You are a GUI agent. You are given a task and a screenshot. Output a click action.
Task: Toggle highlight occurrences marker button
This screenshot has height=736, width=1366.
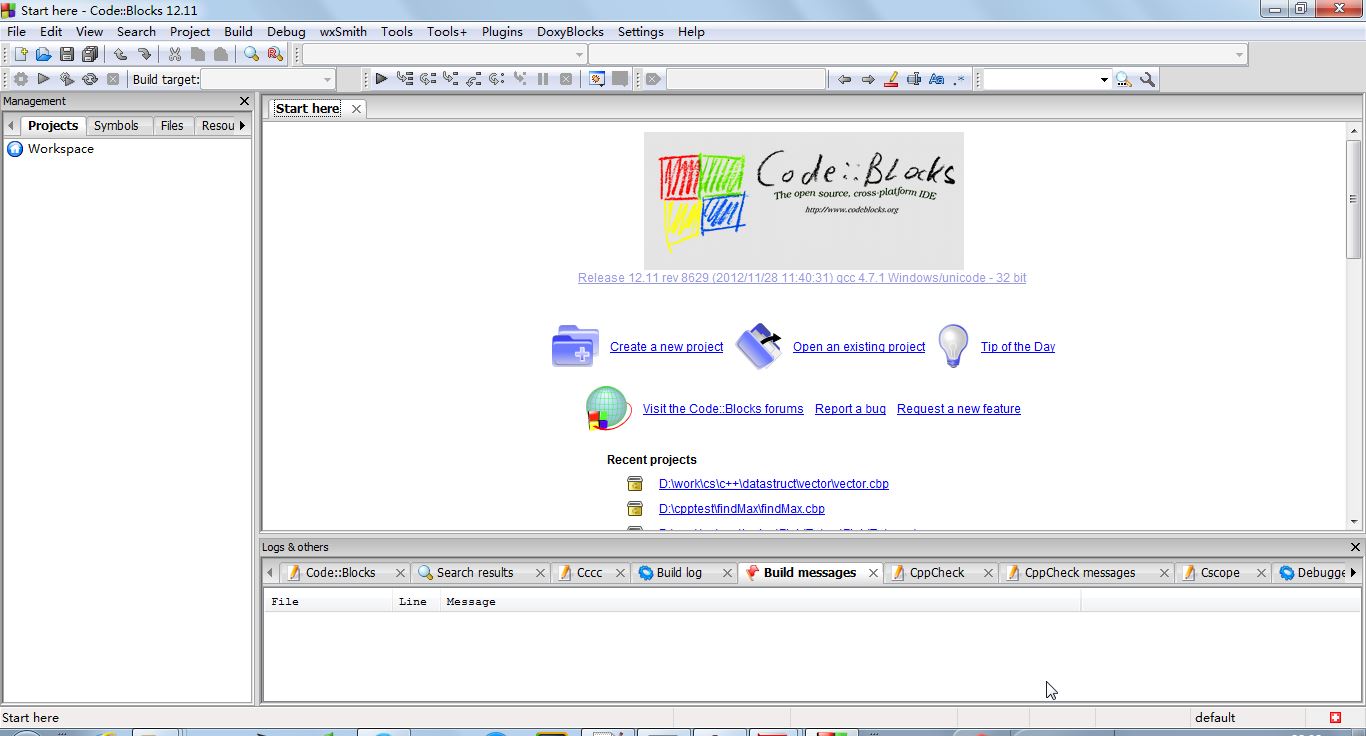(891, 79)
